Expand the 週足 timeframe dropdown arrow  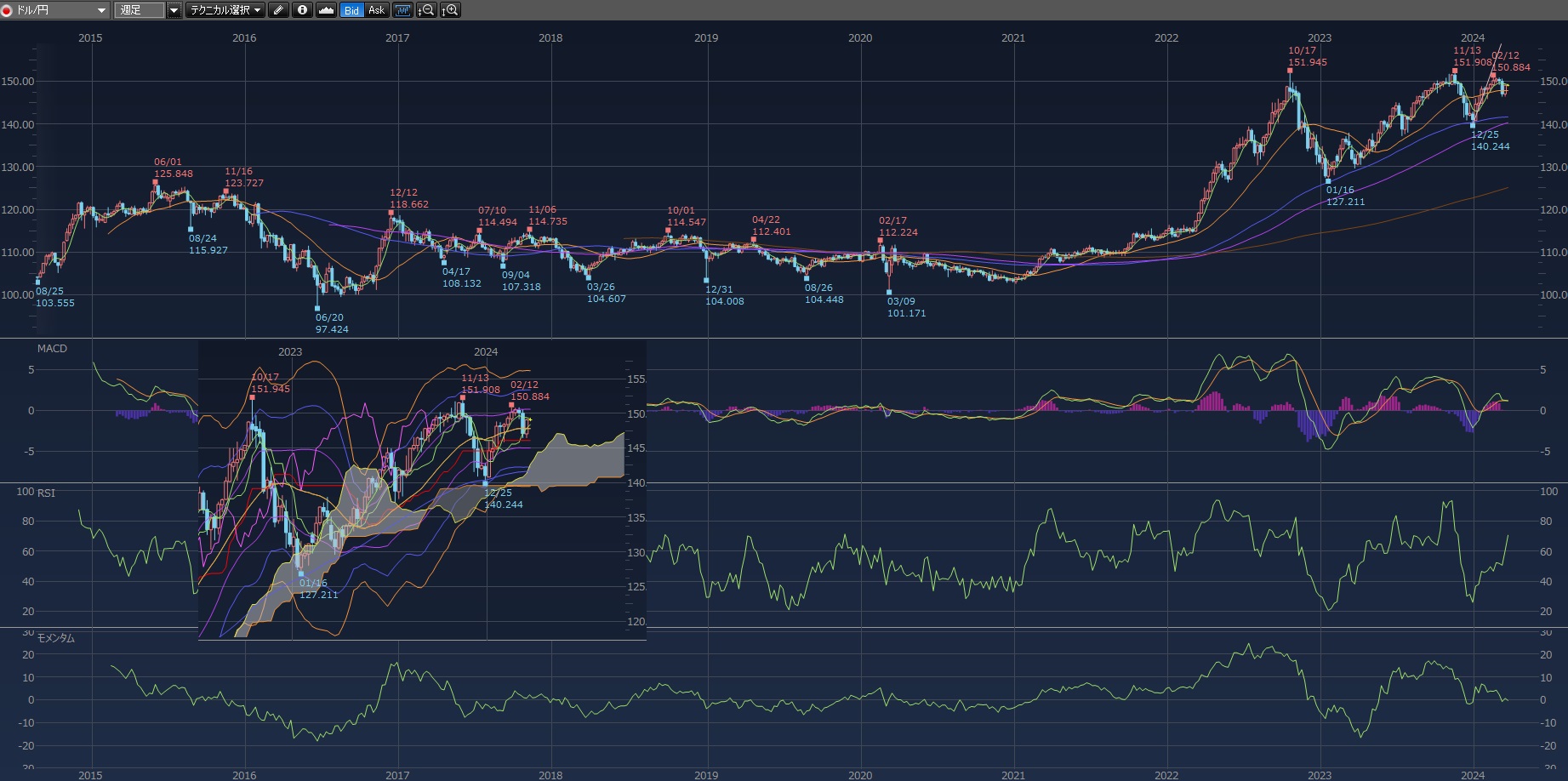coord(174,10)
